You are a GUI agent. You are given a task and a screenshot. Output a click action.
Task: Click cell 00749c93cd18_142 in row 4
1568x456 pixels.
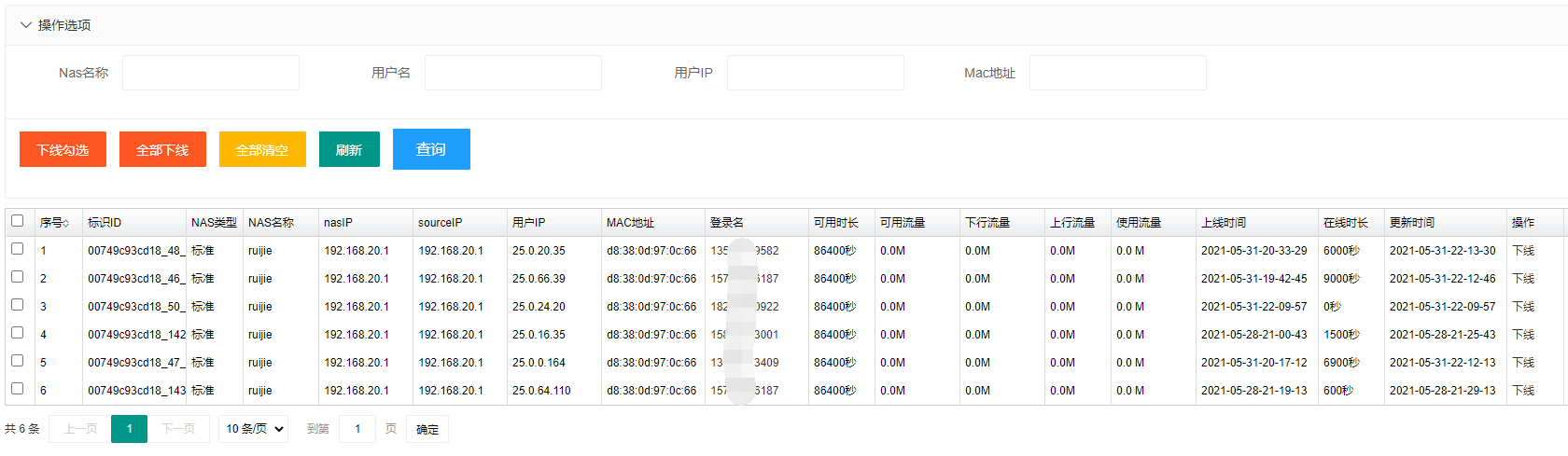(136, 335)
